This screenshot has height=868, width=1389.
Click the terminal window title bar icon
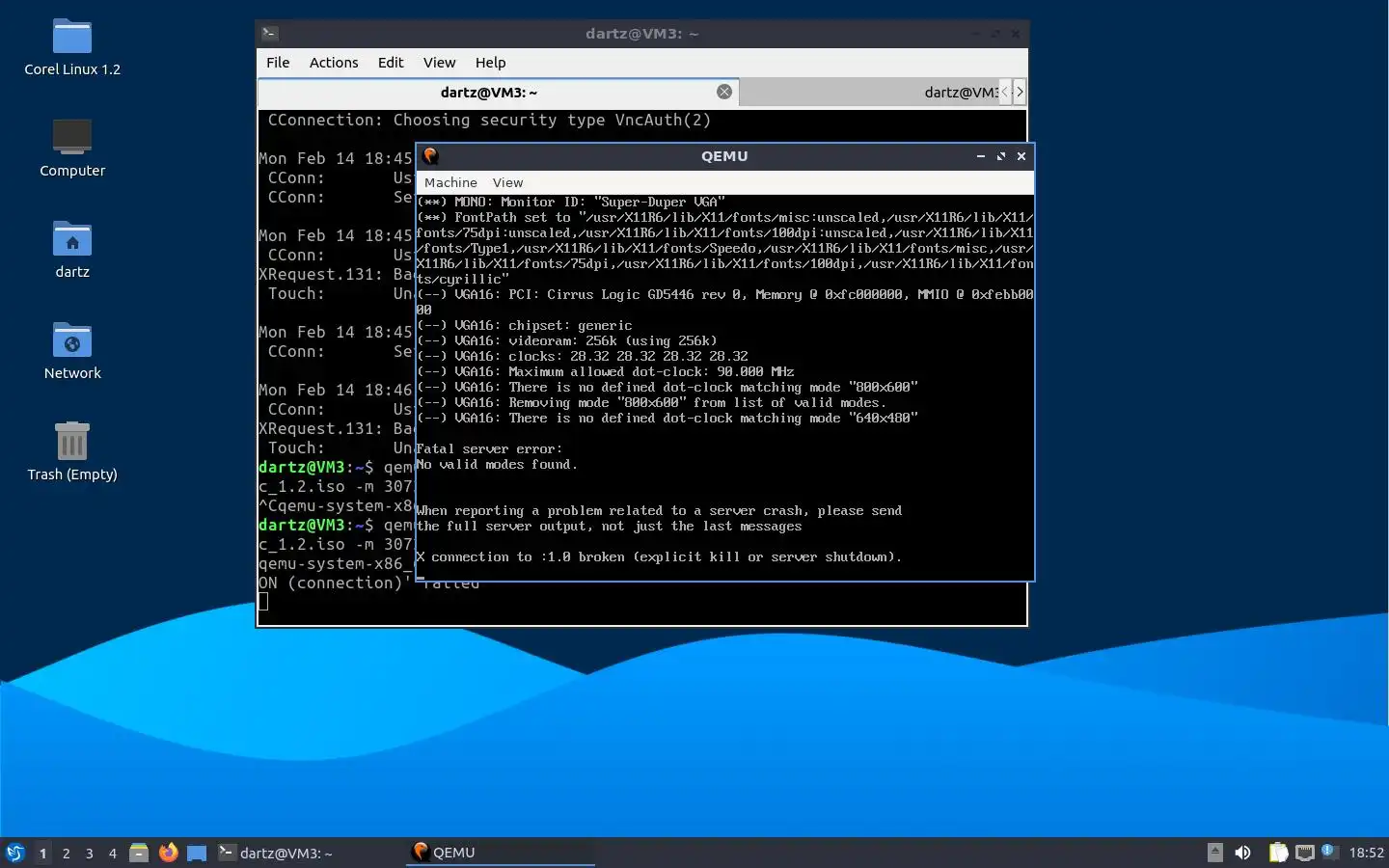pyautogui.click(x=270, y=34)
